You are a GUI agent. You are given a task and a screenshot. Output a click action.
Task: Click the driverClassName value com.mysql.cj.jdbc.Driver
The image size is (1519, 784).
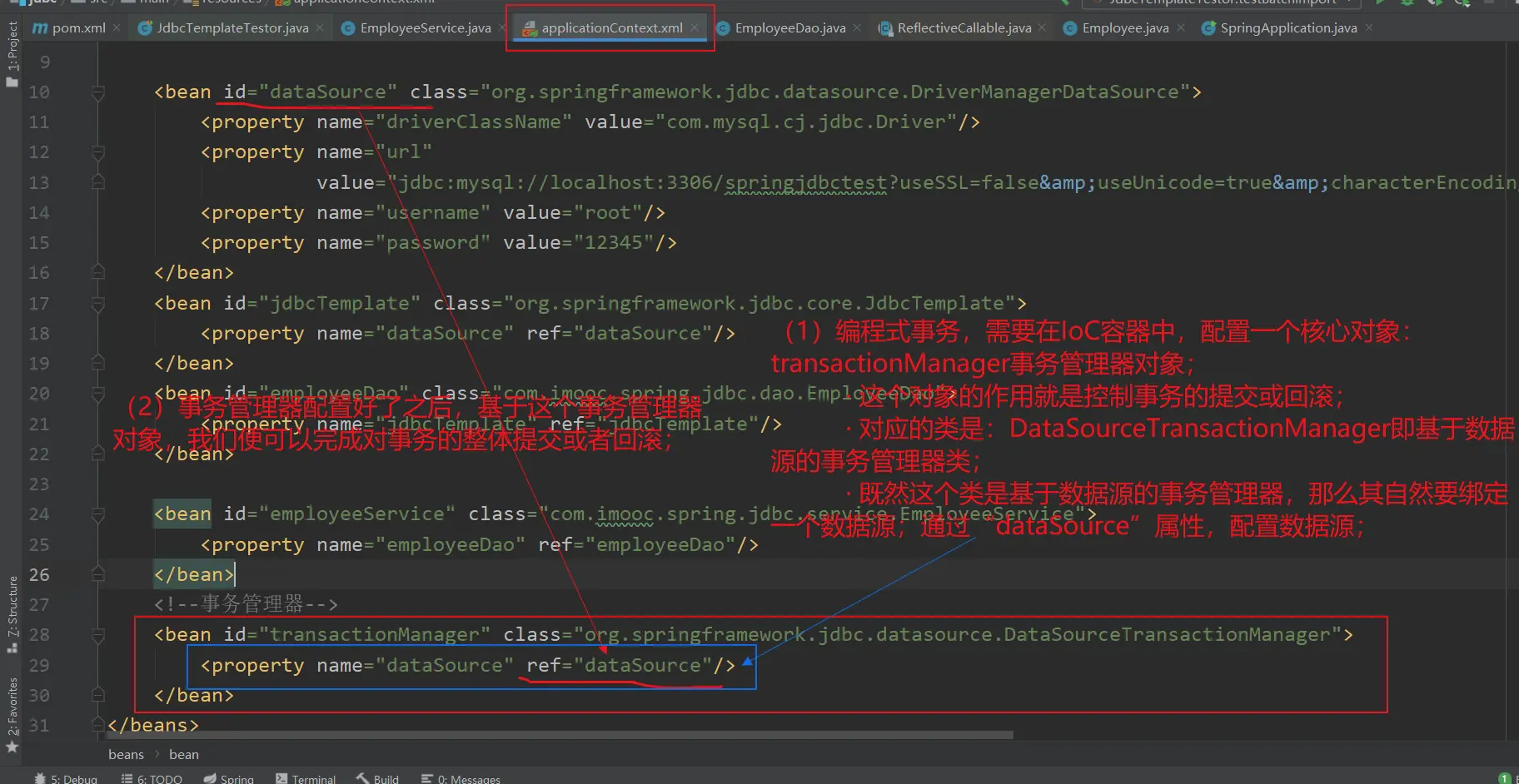pos(806,122)
